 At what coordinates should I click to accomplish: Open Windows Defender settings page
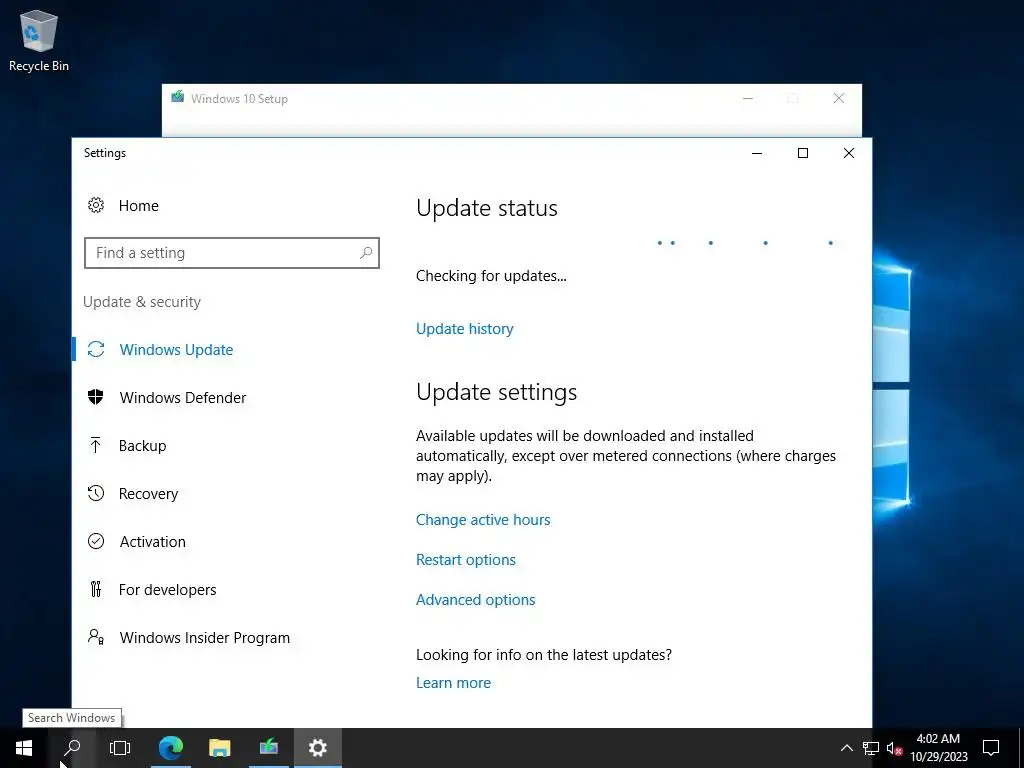point(183,398)
